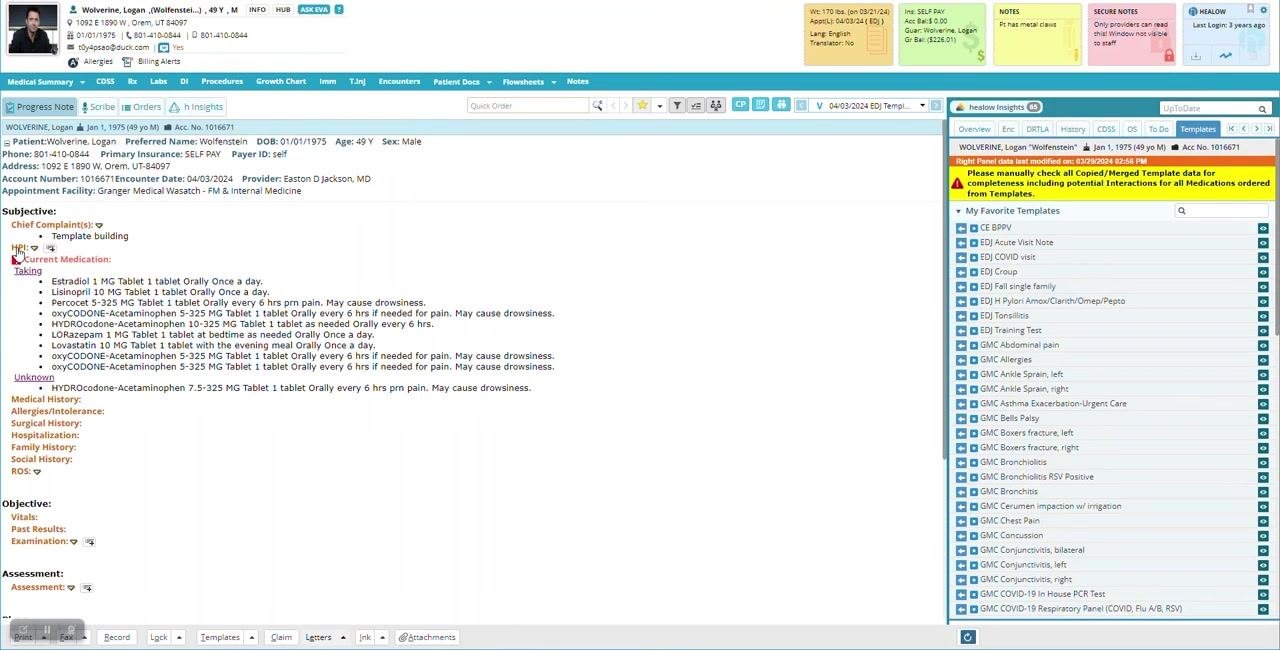1280x650 pixels.
Task: Click the org-chart icon next to the filter
Action: pyautogui.click(x=715, y=106)
